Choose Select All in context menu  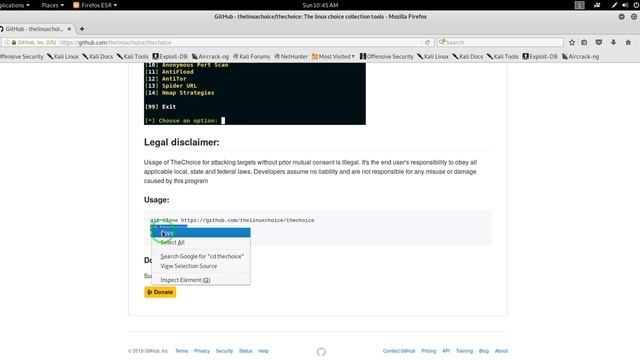pos(200,242)
